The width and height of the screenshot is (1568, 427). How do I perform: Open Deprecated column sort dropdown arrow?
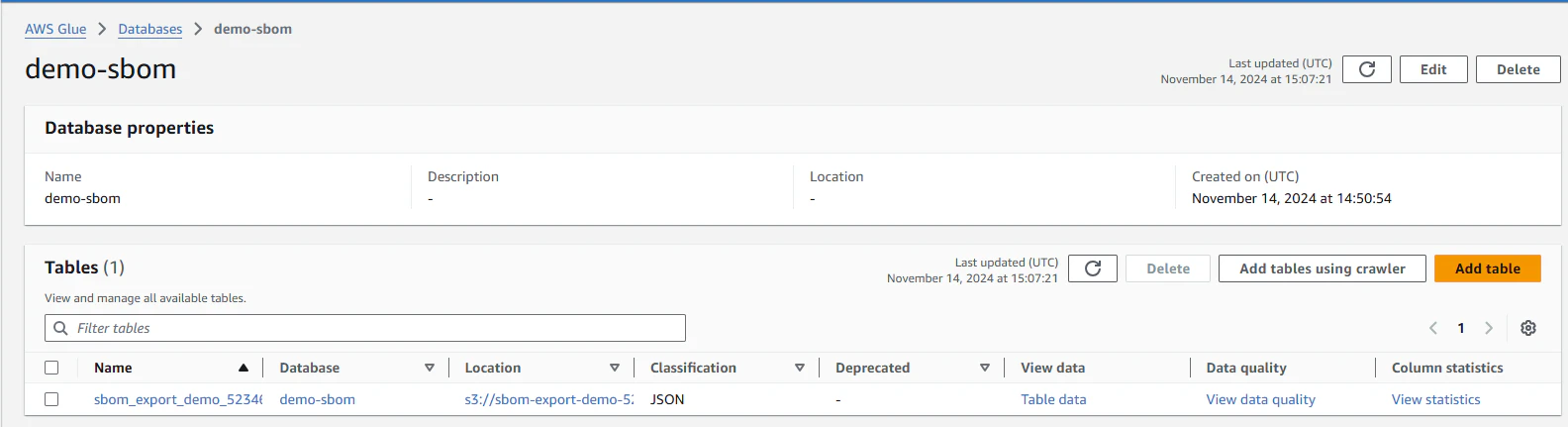point(985,368)
